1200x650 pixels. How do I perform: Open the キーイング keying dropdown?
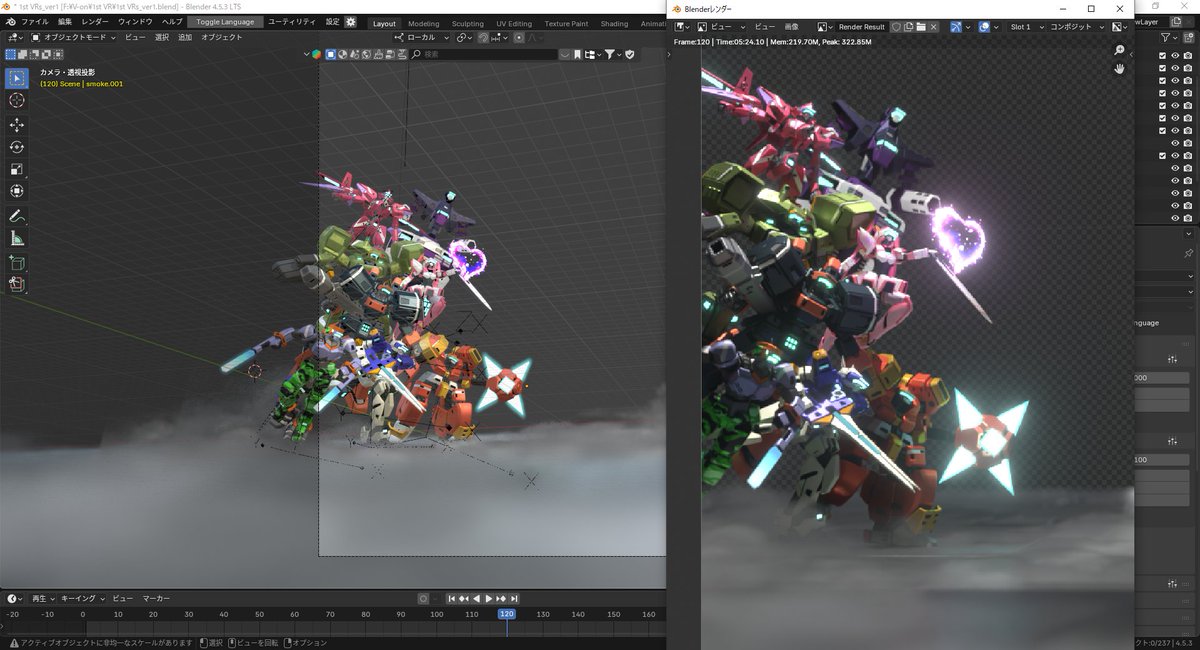[82, 599]
